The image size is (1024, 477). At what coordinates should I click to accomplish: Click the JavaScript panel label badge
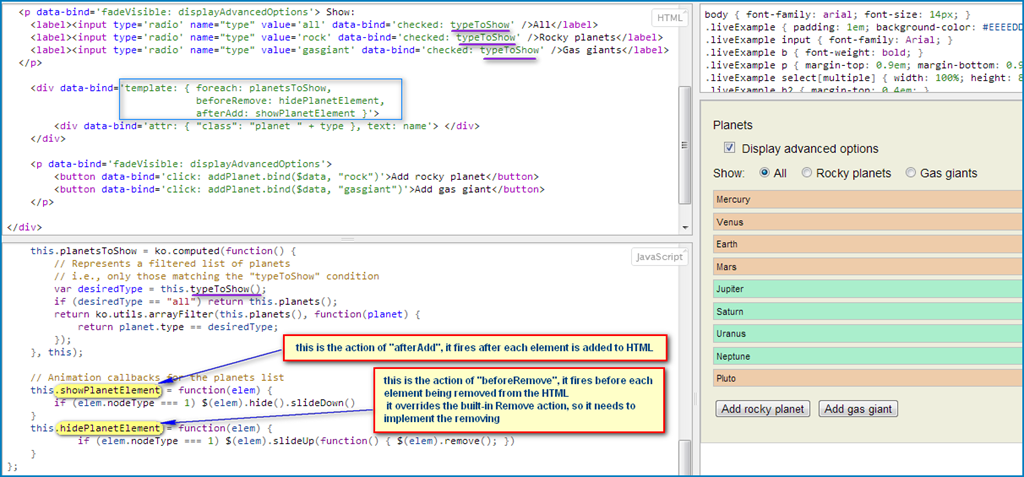659,257
